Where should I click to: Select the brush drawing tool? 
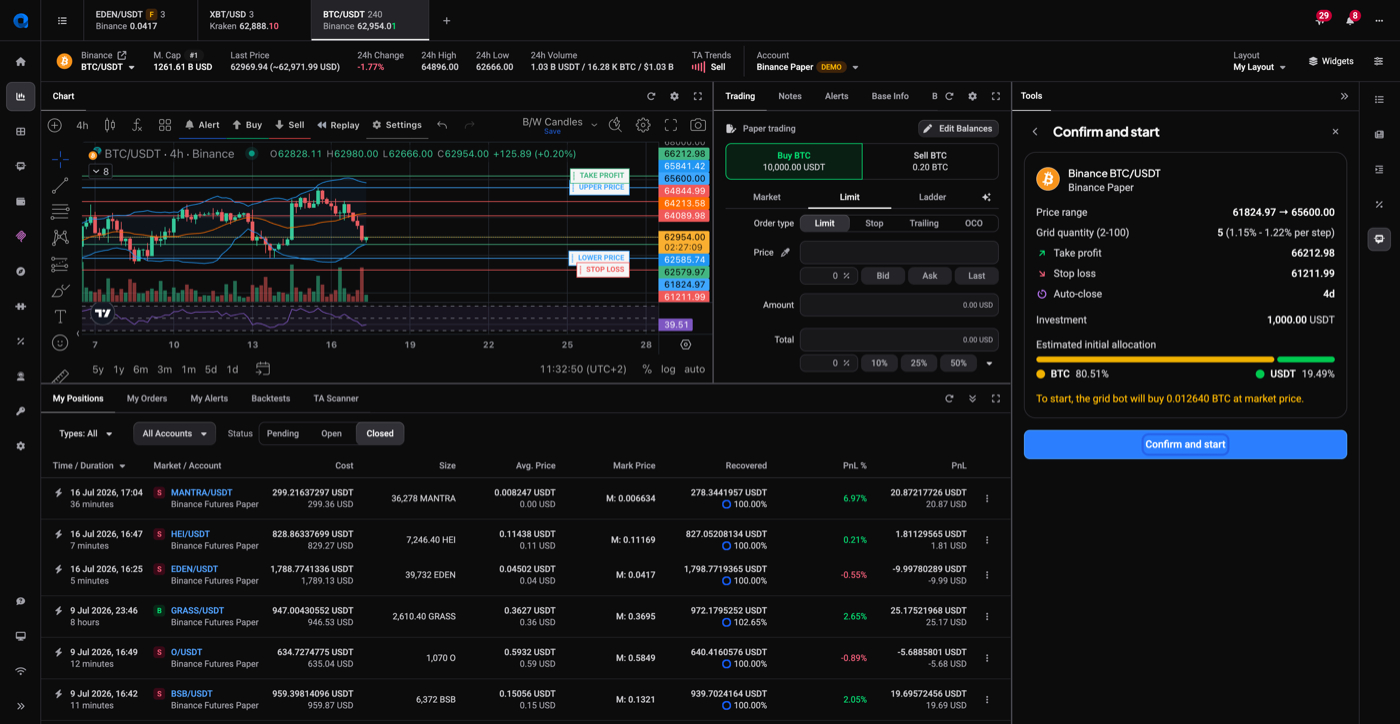(x=60, y=290)
